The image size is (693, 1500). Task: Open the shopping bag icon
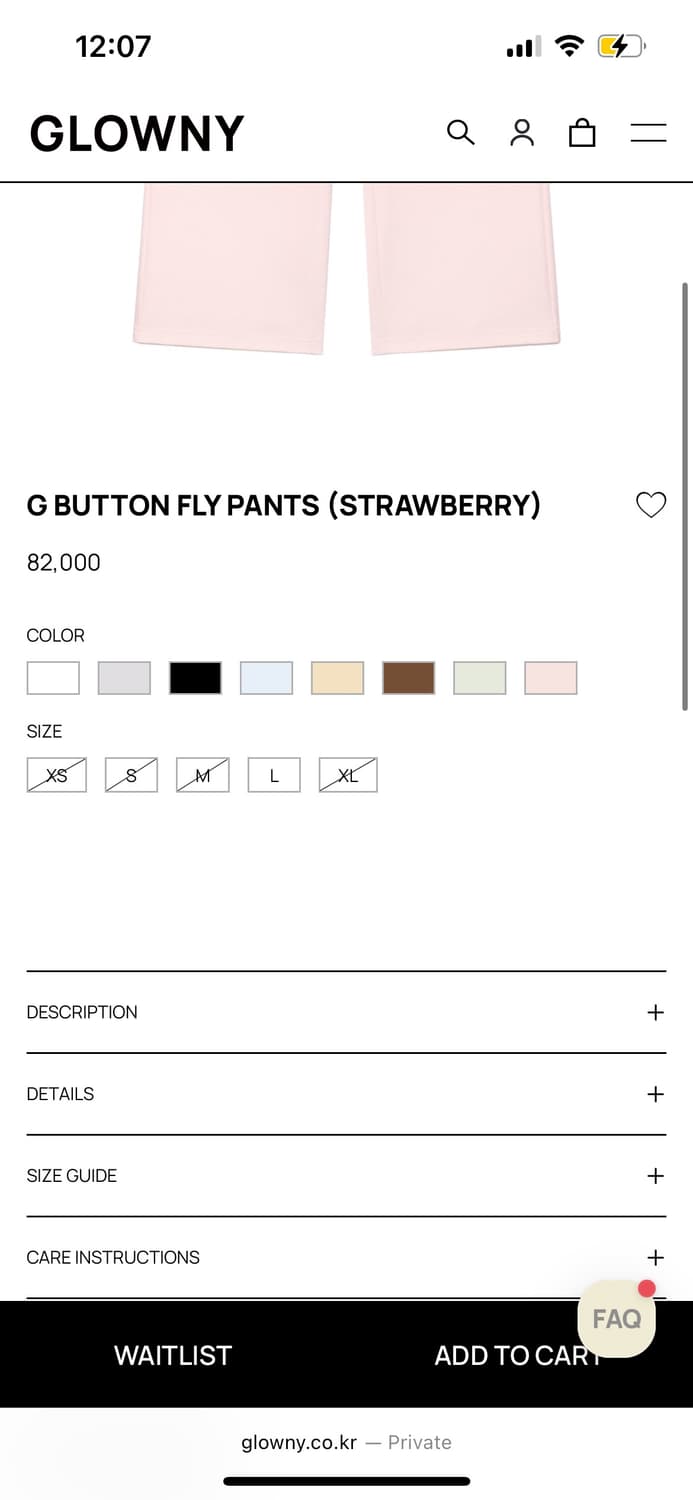tap(582, 132)
